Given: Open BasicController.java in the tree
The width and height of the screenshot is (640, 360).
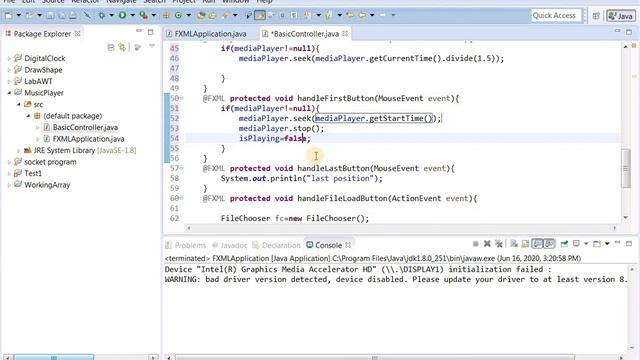Looking at the screenshot, I should [85, 127].
